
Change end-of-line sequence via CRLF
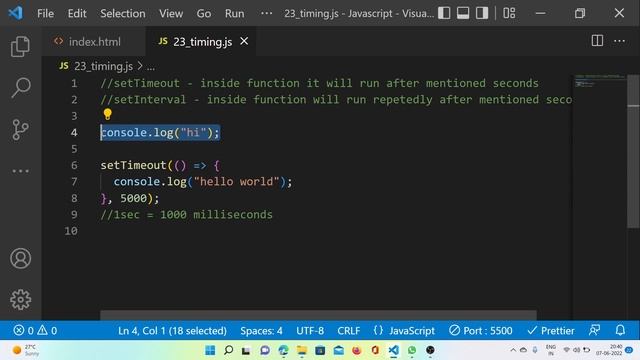click(x=349, y=330)
